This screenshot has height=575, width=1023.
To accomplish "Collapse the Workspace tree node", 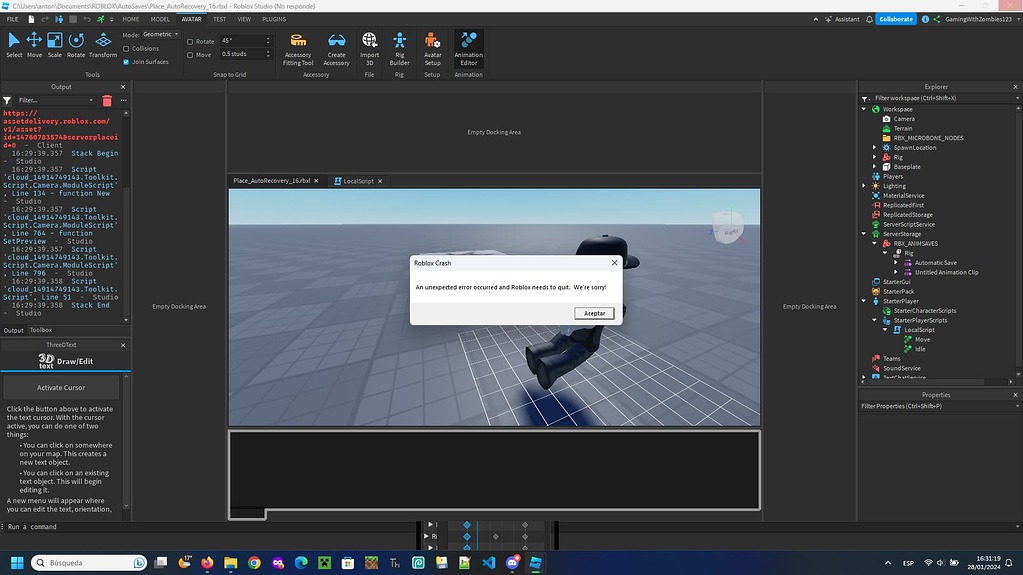I will pos(864,109).
